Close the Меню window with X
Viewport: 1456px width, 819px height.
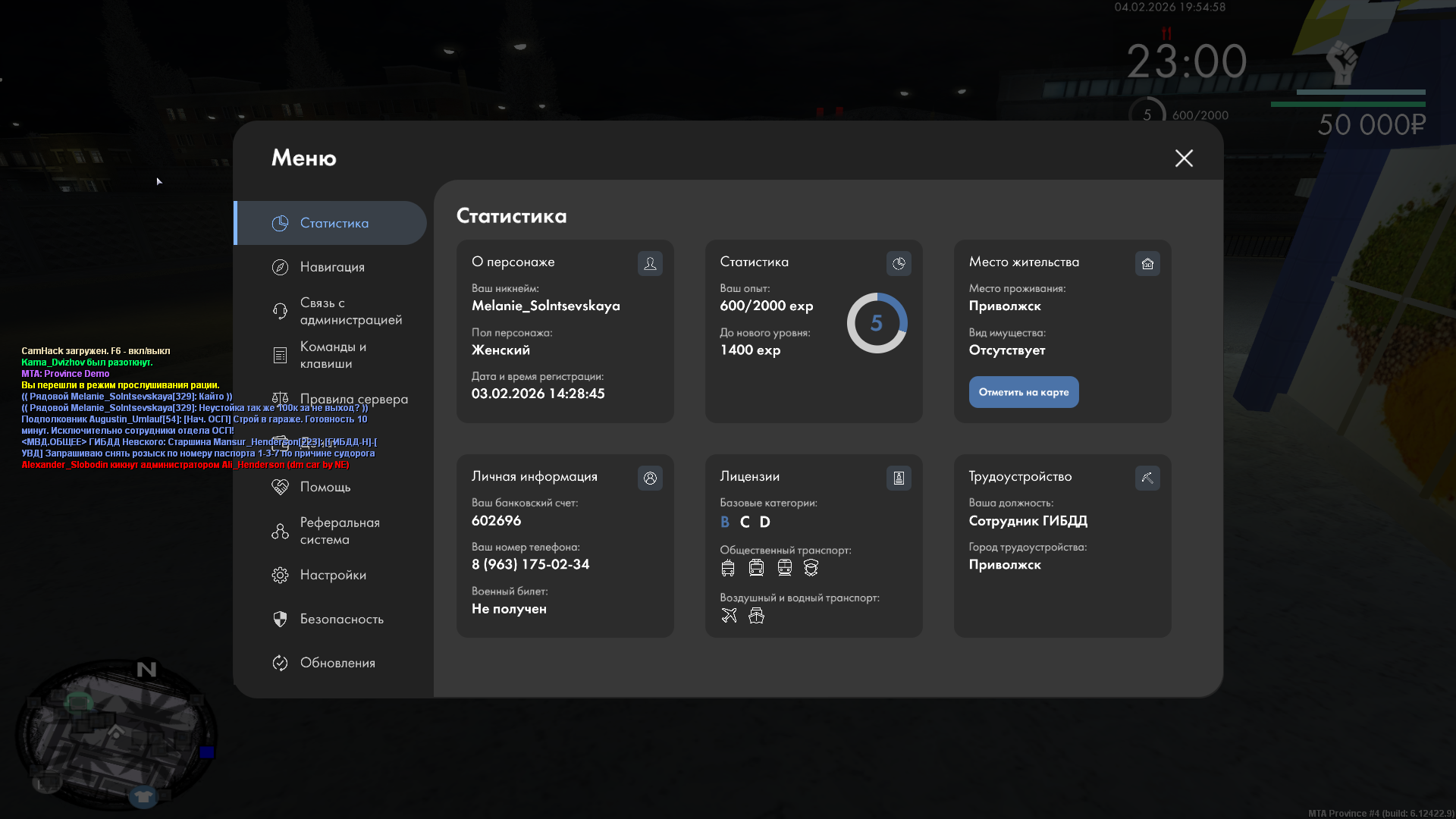pyautogui.click(x=1184, y=158)
